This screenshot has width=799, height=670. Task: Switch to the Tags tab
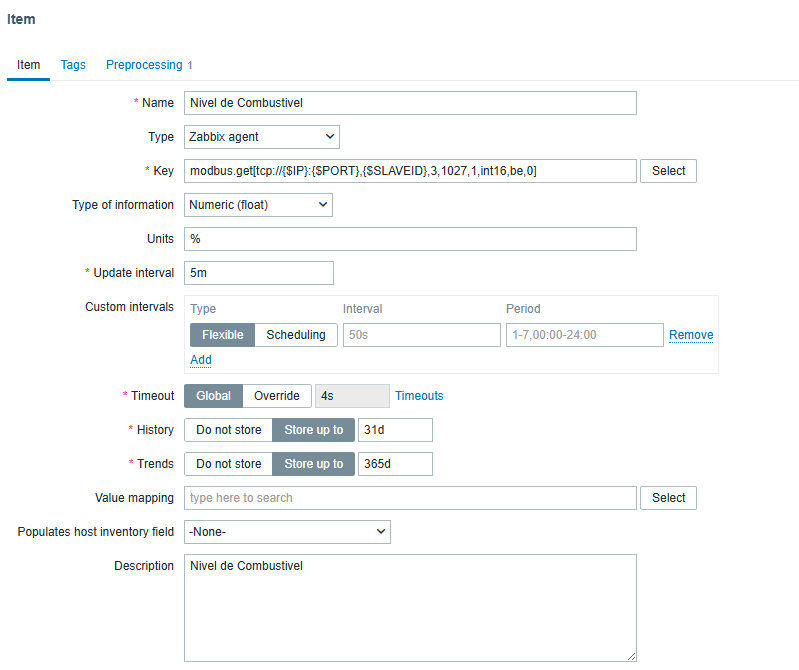(73, 65)
